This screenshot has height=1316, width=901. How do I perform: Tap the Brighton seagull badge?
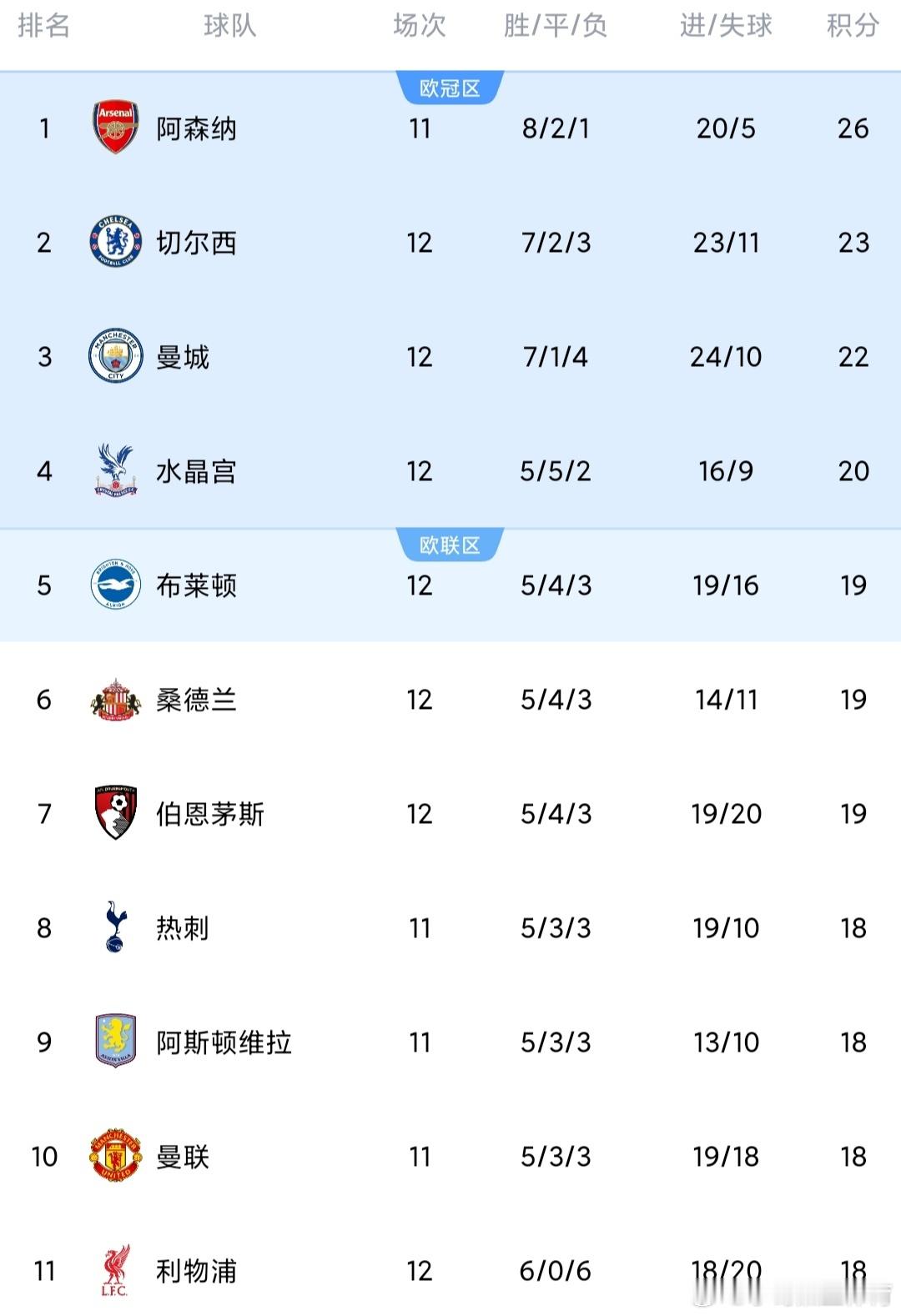pyautogui.click(x=115, y=585)
